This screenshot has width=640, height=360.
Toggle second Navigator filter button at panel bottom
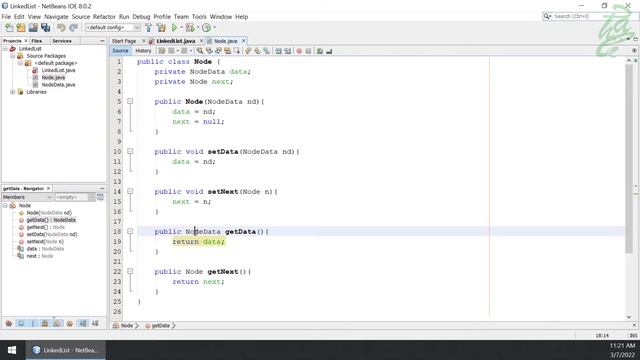pyautogui.click(x=21, y=324)
